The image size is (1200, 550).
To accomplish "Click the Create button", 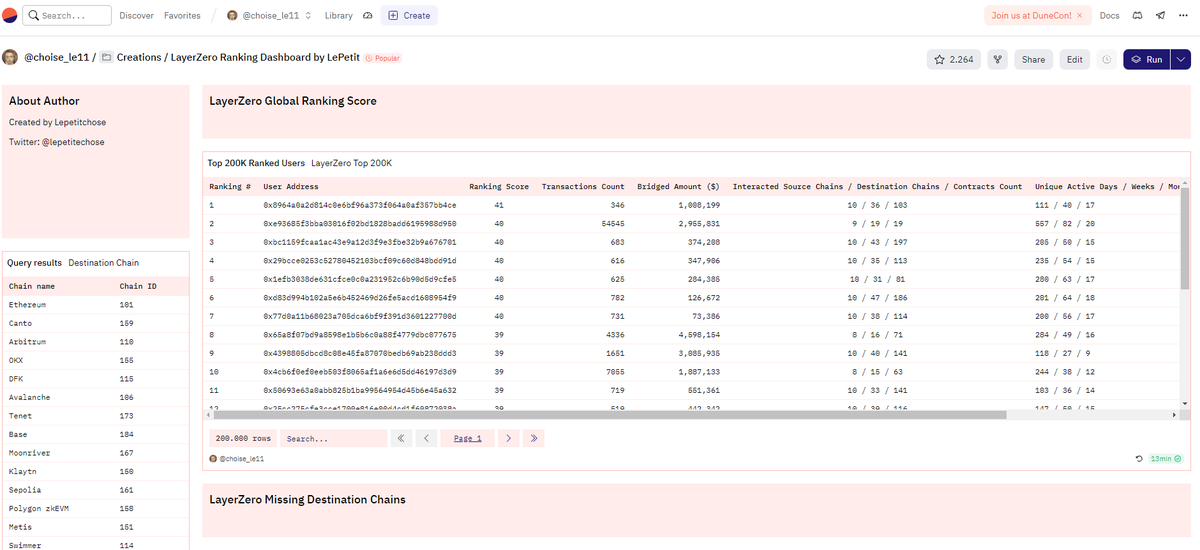I will click(409, 16).
